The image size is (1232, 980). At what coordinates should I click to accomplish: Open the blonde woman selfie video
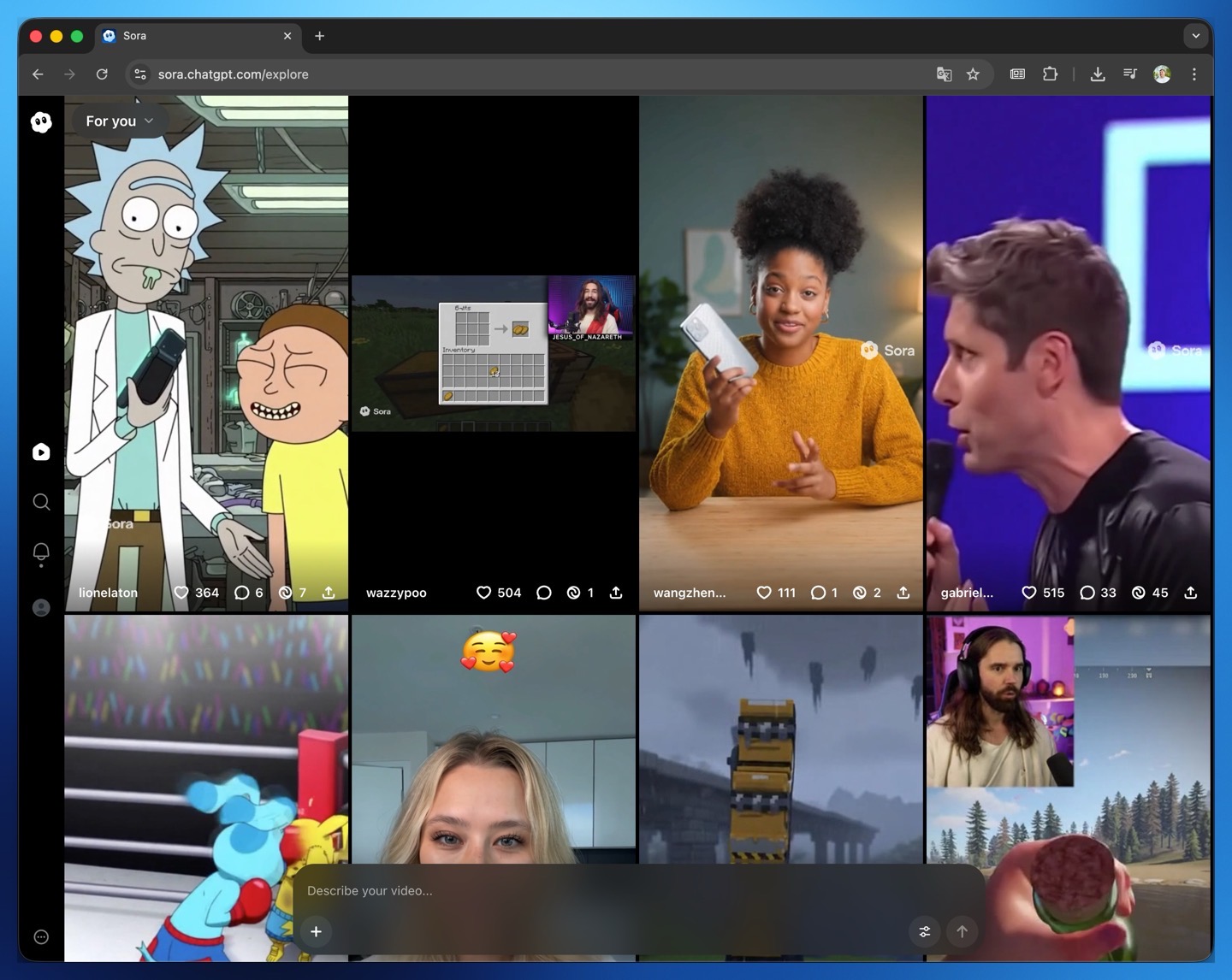[x=494, y=740]
